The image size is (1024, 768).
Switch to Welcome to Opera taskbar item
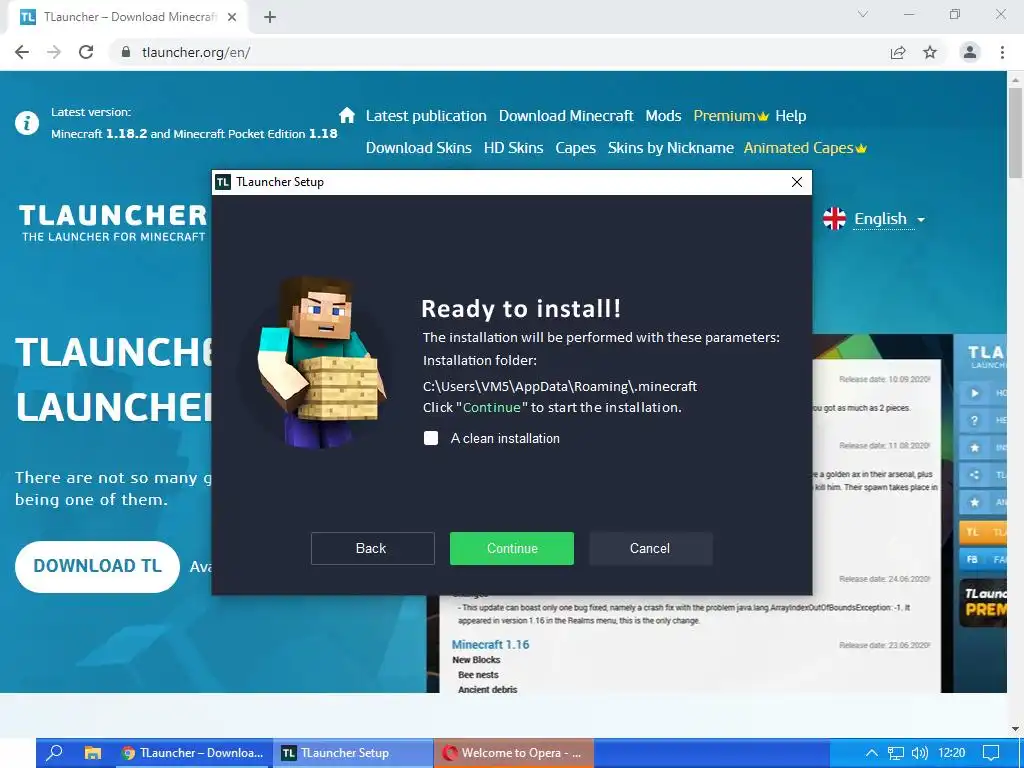(514, 753)
